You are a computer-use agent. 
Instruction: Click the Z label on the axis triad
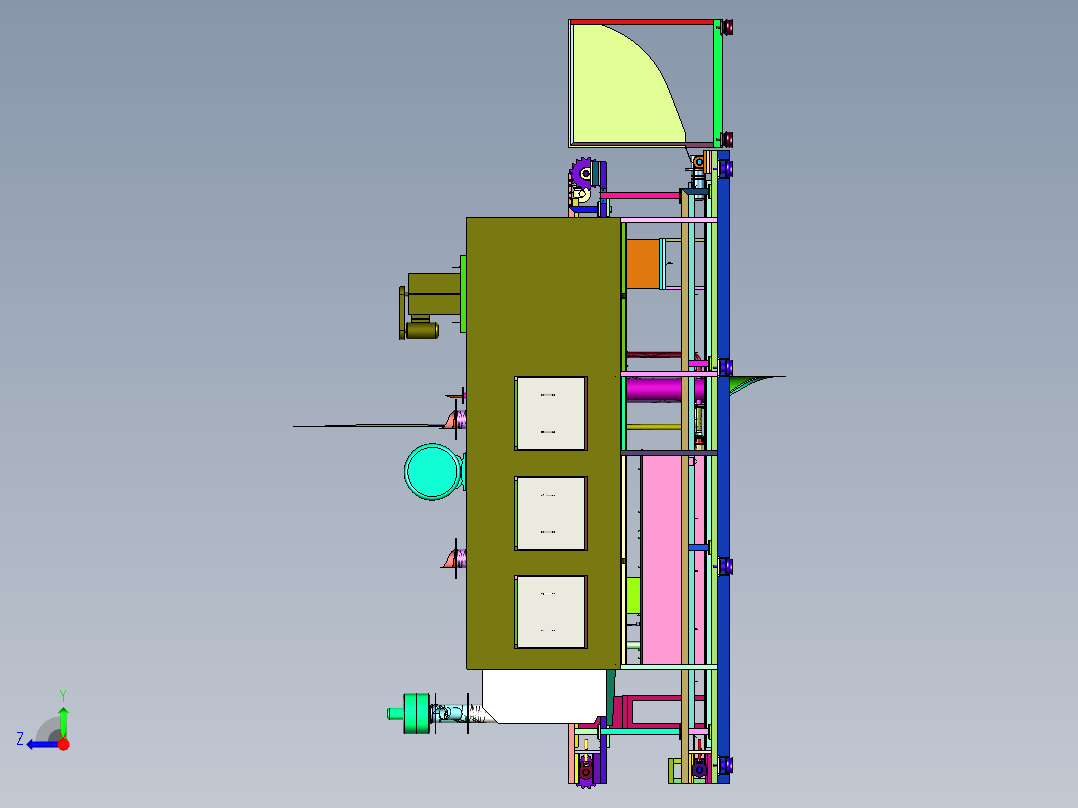pyautogui.click(x=20, y=739)
